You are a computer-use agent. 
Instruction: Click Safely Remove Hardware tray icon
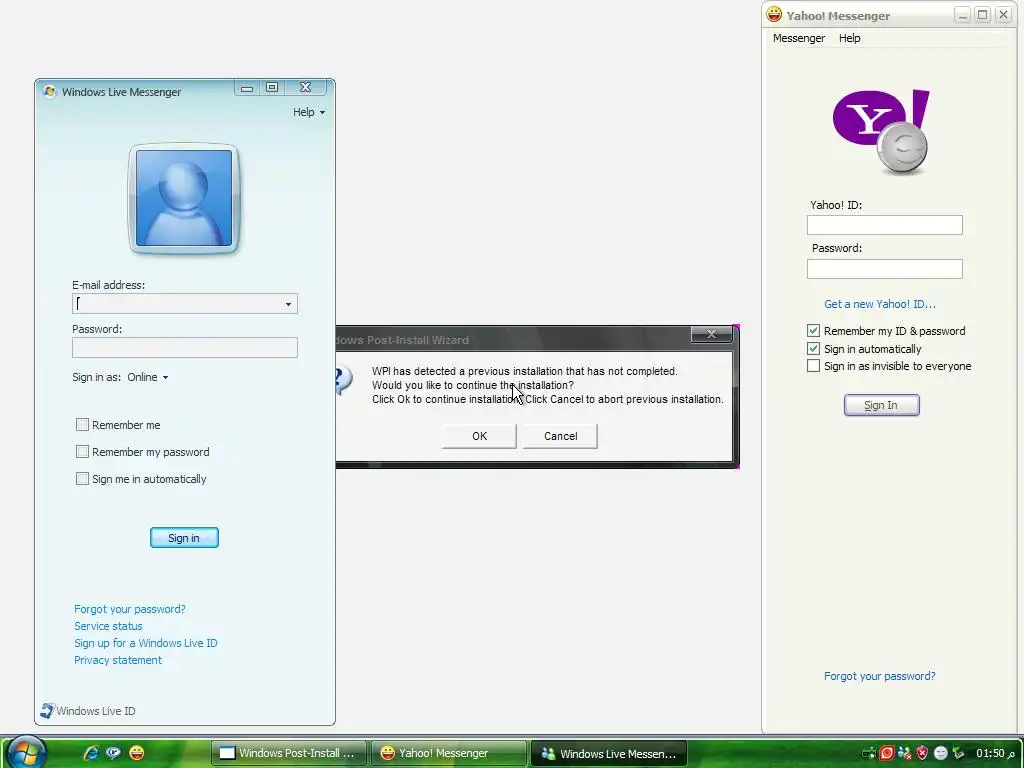click(x=958, y=753)
